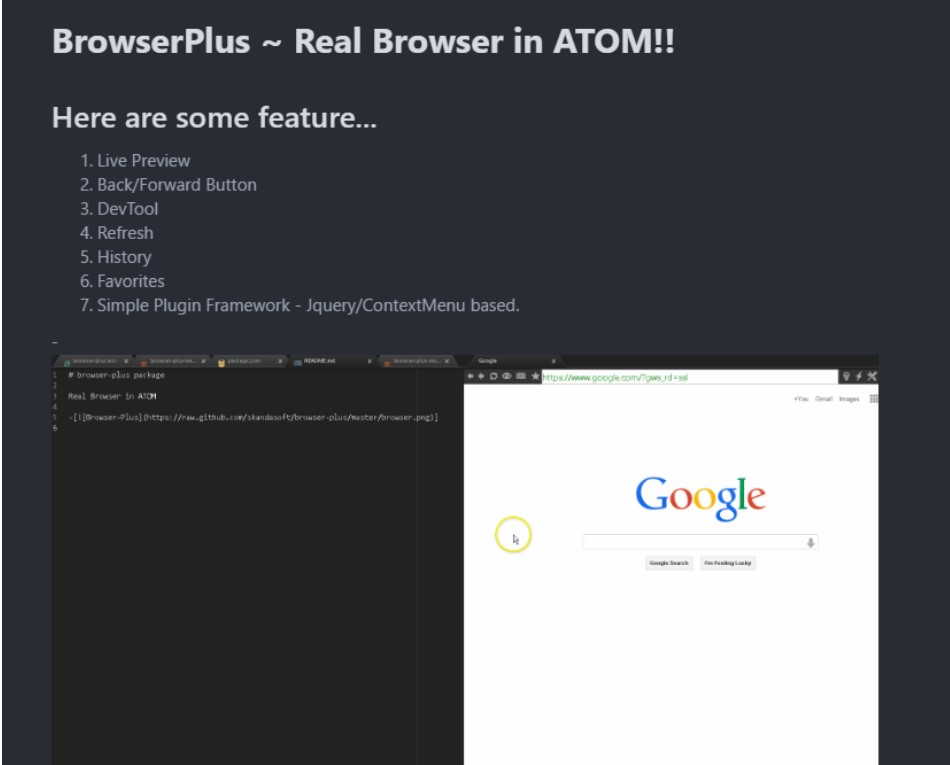Open the Google apps grid icon
The height and width of the screenshot is (765, 950).
coord(874,399)
